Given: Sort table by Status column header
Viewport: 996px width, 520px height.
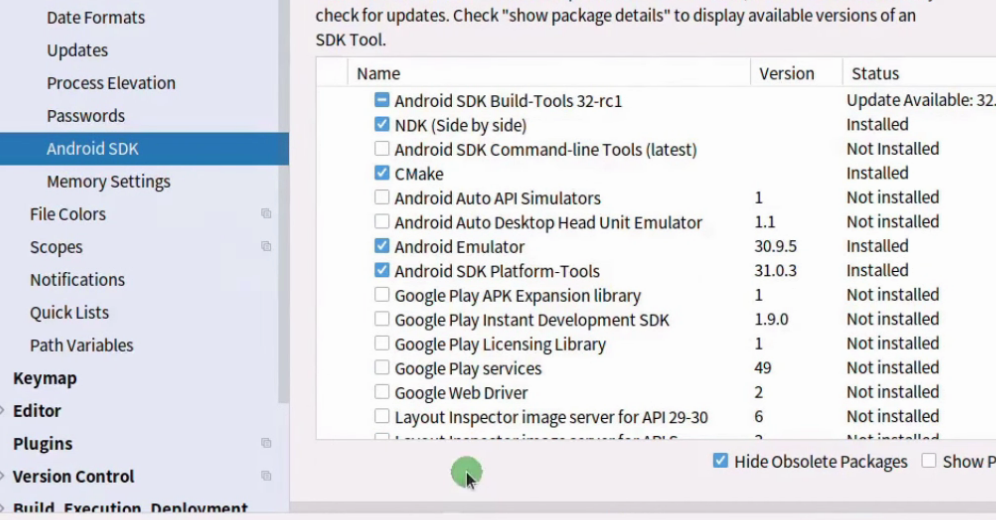Looking at the screenshot, I should (x=919, y=73).
